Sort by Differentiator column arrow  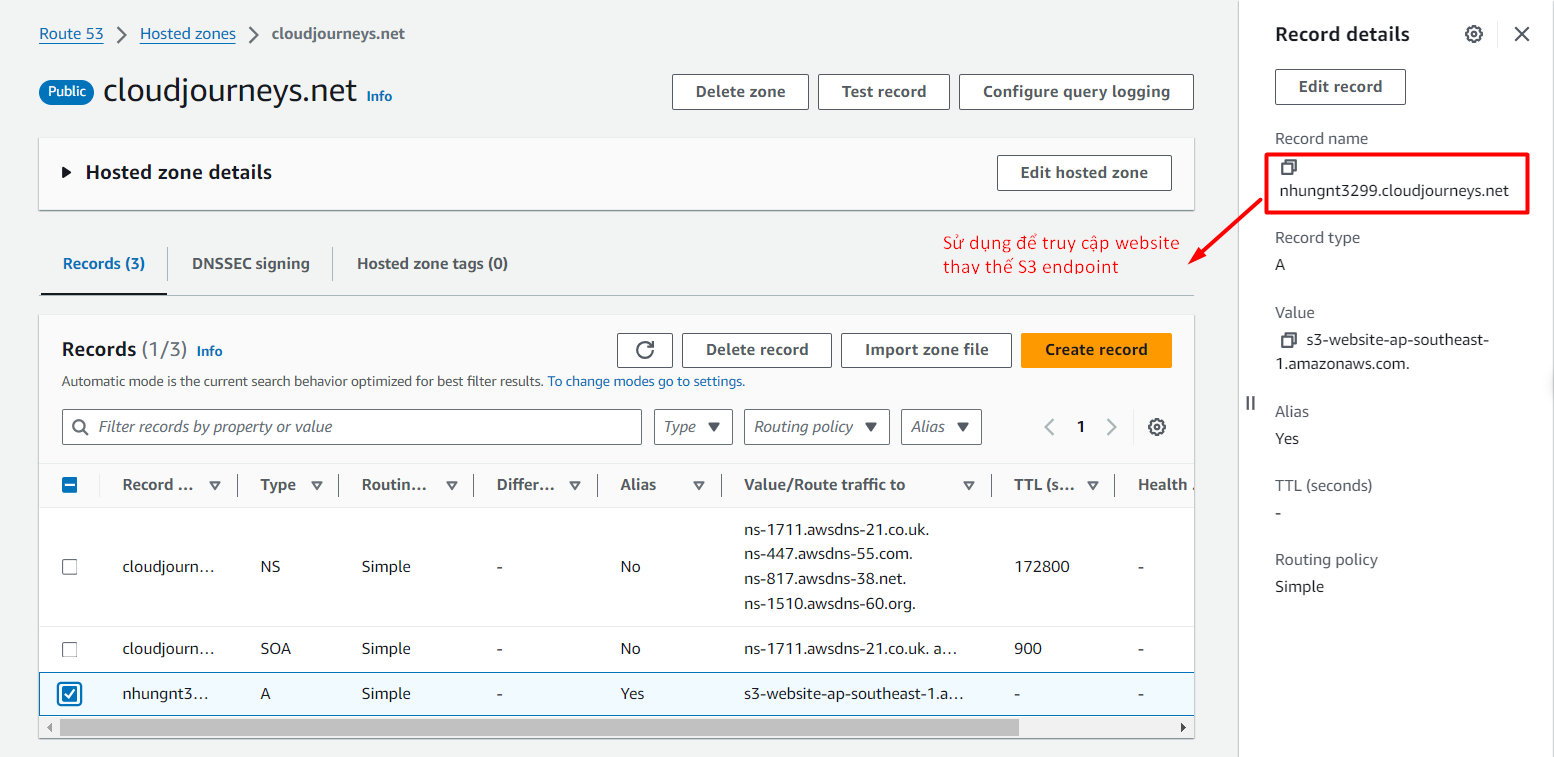click(x=575, y=485)
